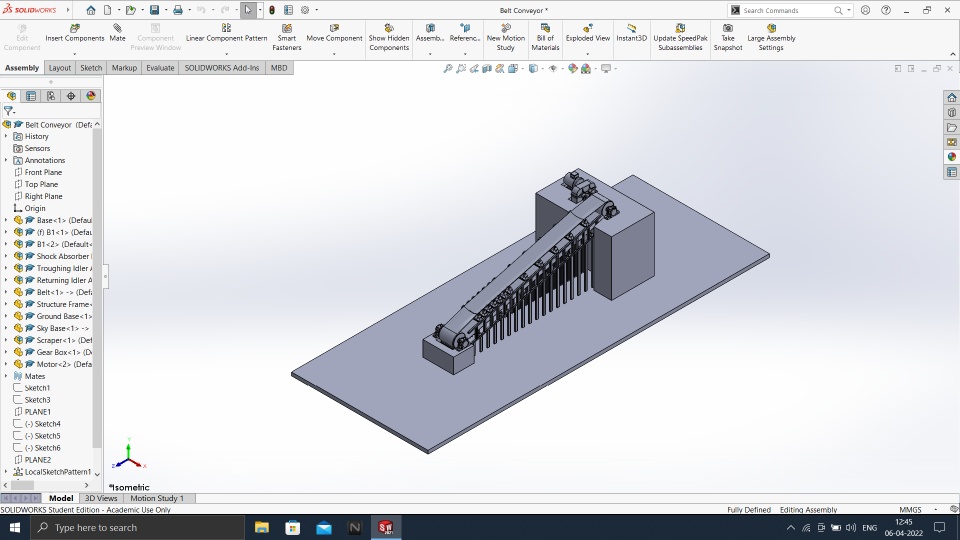
Task: Expand the Annotations tree node
Action: coord(6,160)
